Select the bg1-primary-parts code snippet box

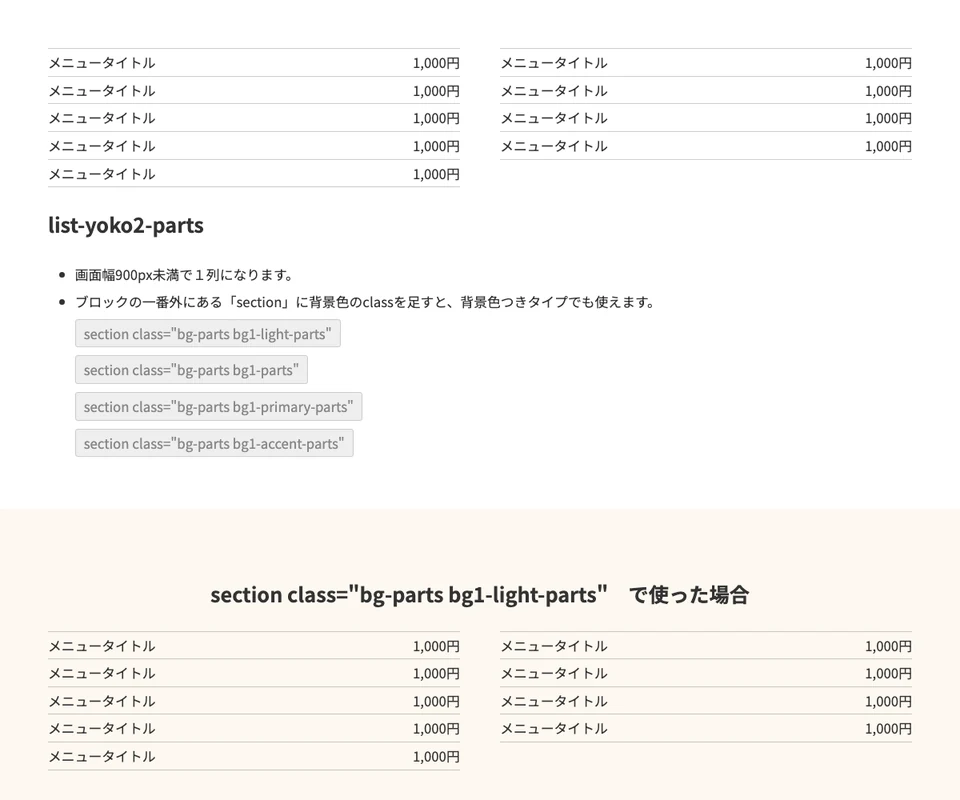(x=218, y=407)
